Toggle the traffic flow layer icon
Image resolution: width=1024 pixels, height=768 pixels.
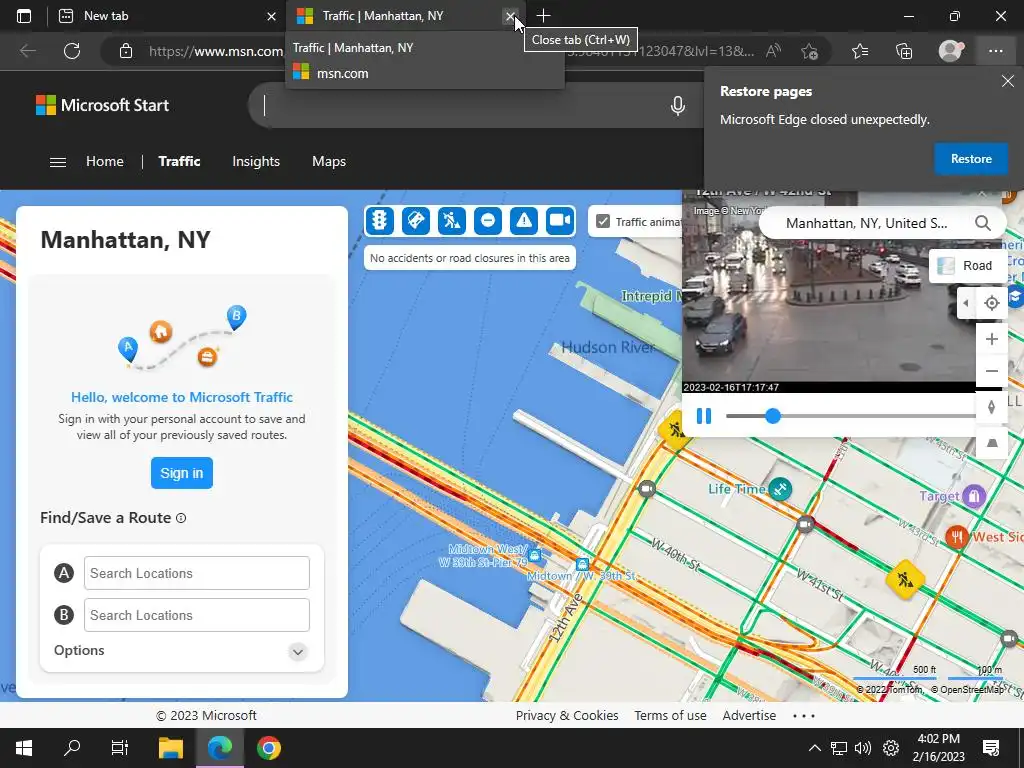[x=379, y=221]
